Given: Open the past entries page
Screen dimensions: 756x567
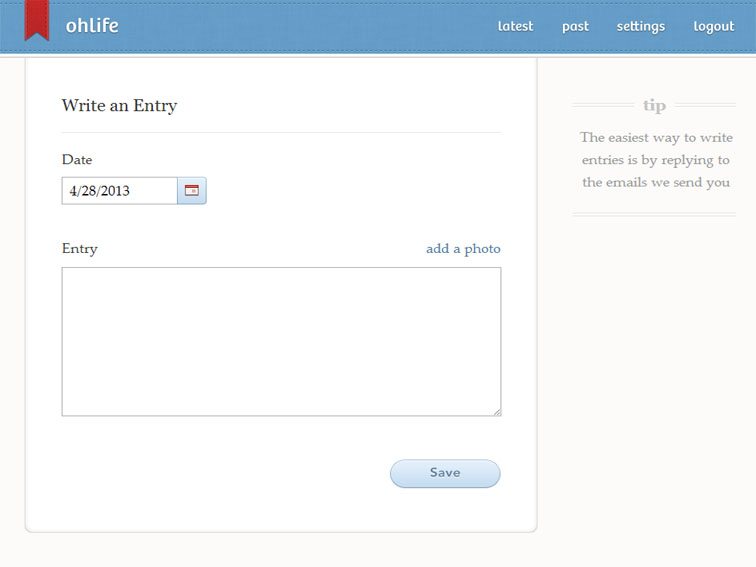Looking at the screenshot, I should 575,27.
